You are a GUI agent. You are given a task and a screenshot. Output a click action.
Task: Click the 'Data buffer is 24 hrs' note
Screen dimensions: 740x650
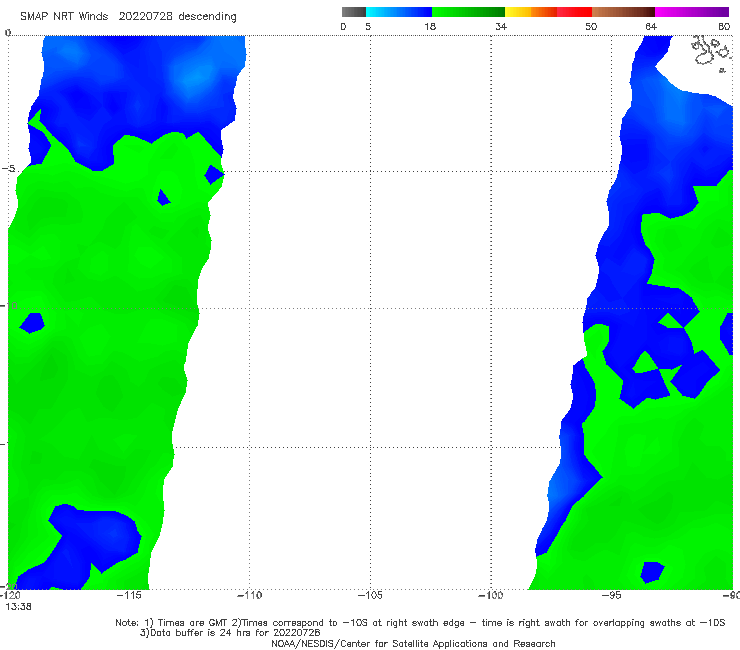click(230, 633)
